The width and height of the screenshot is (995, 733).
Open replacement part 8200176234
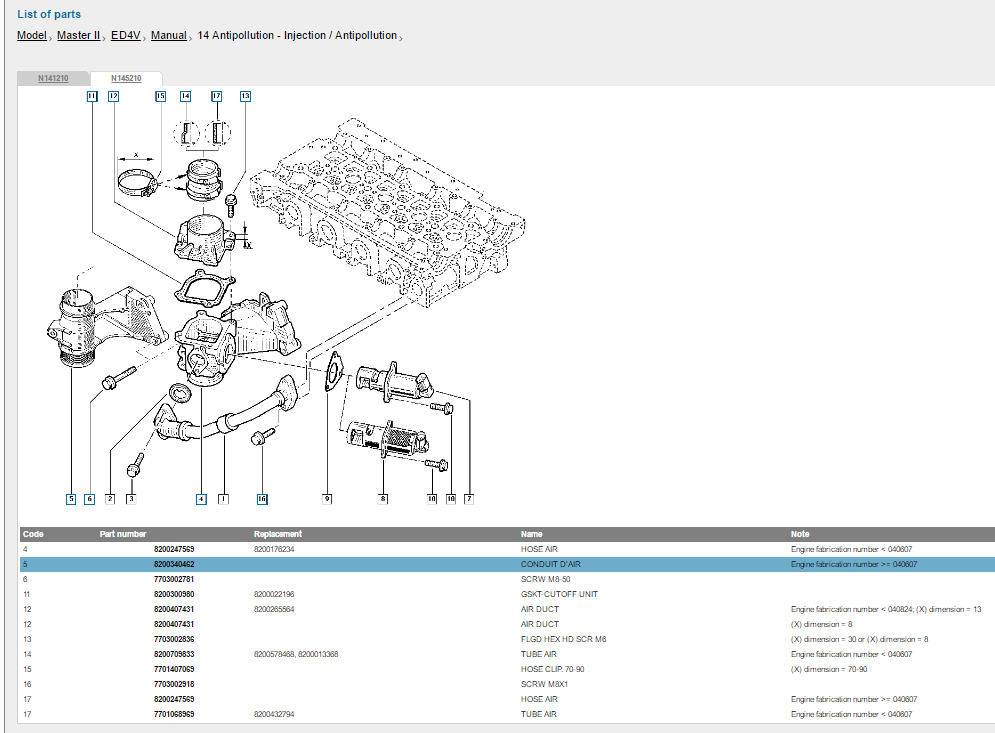pyautogui.click(x=274, y=549)
